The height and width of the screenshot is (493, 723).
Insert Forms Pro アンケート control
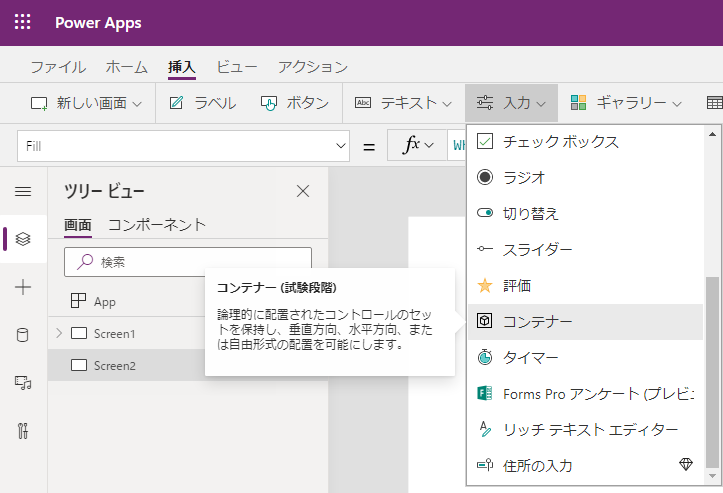coord(585,393)
